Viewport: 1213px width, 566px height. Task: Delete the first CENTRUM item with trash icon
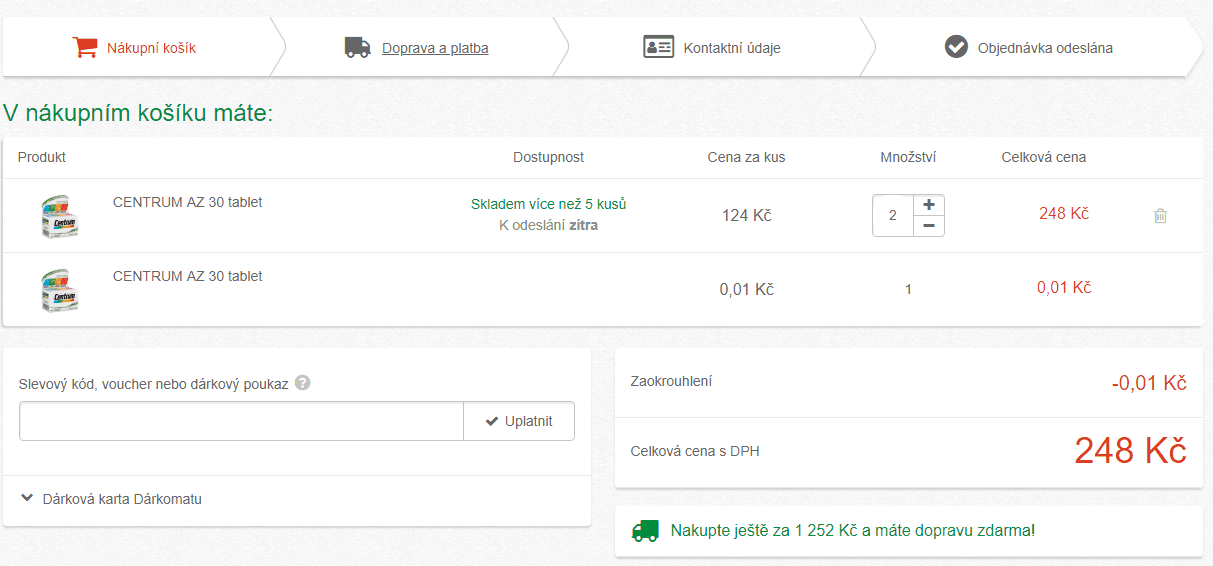1160,215
